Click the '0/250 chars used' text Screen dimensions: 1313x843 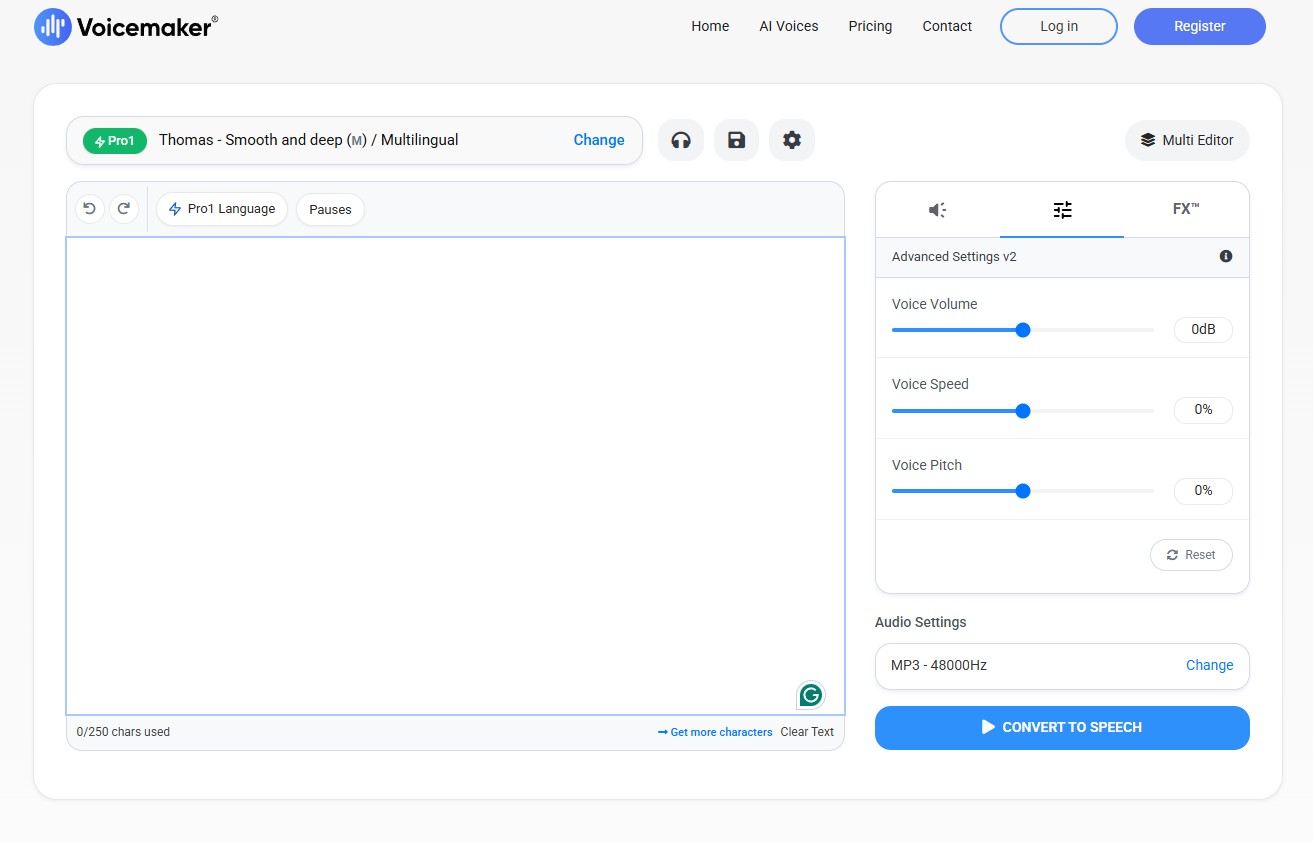tap(123, 732)
